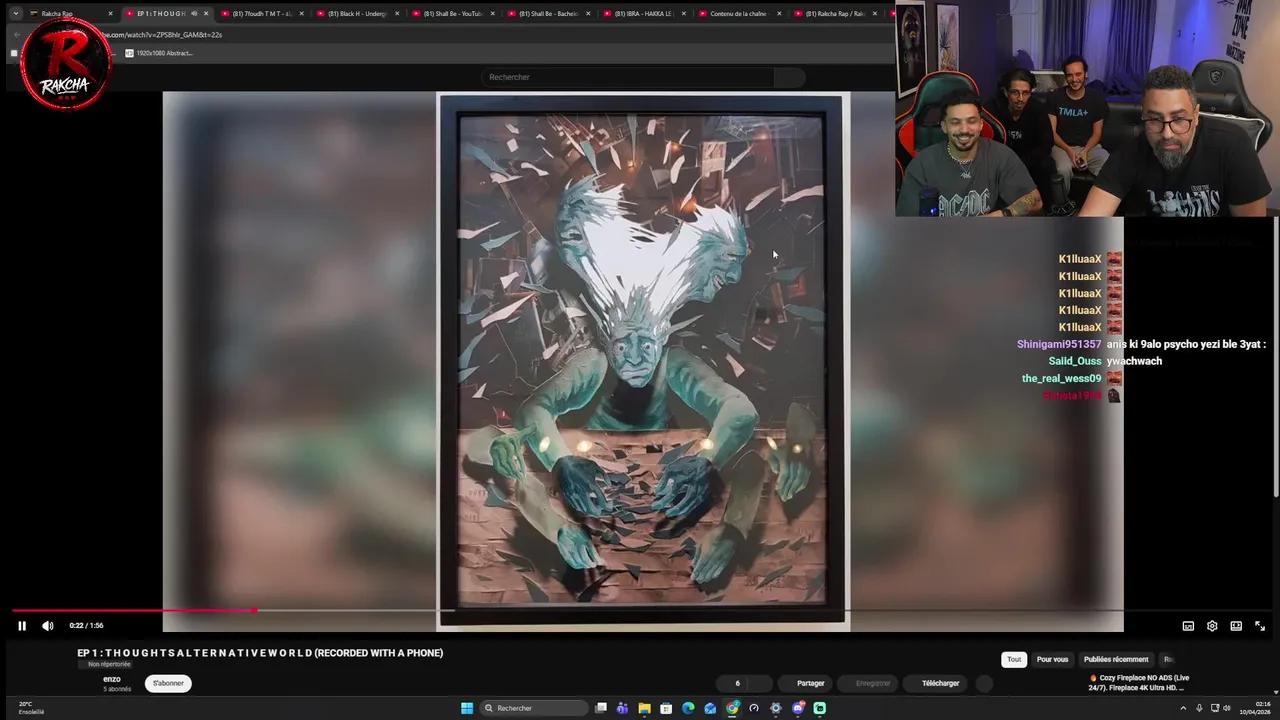The height and width of the screenshot is (720, 1280).
Task: Switch to Rakcha Rap browser tab
Action: click(x=70, y=14)
